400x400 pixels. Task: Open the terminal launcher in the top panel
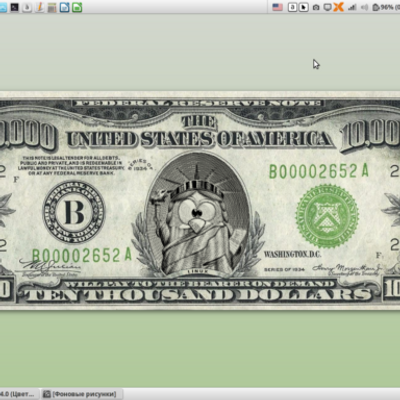coord(14,7)
